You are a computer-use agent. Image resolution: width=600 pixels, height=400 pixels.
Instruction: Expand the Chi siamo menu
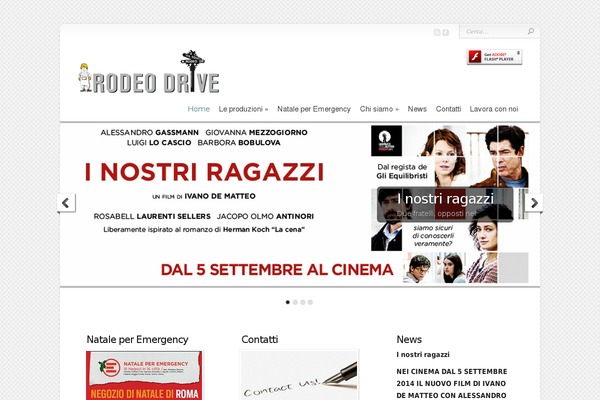[379, 109]
